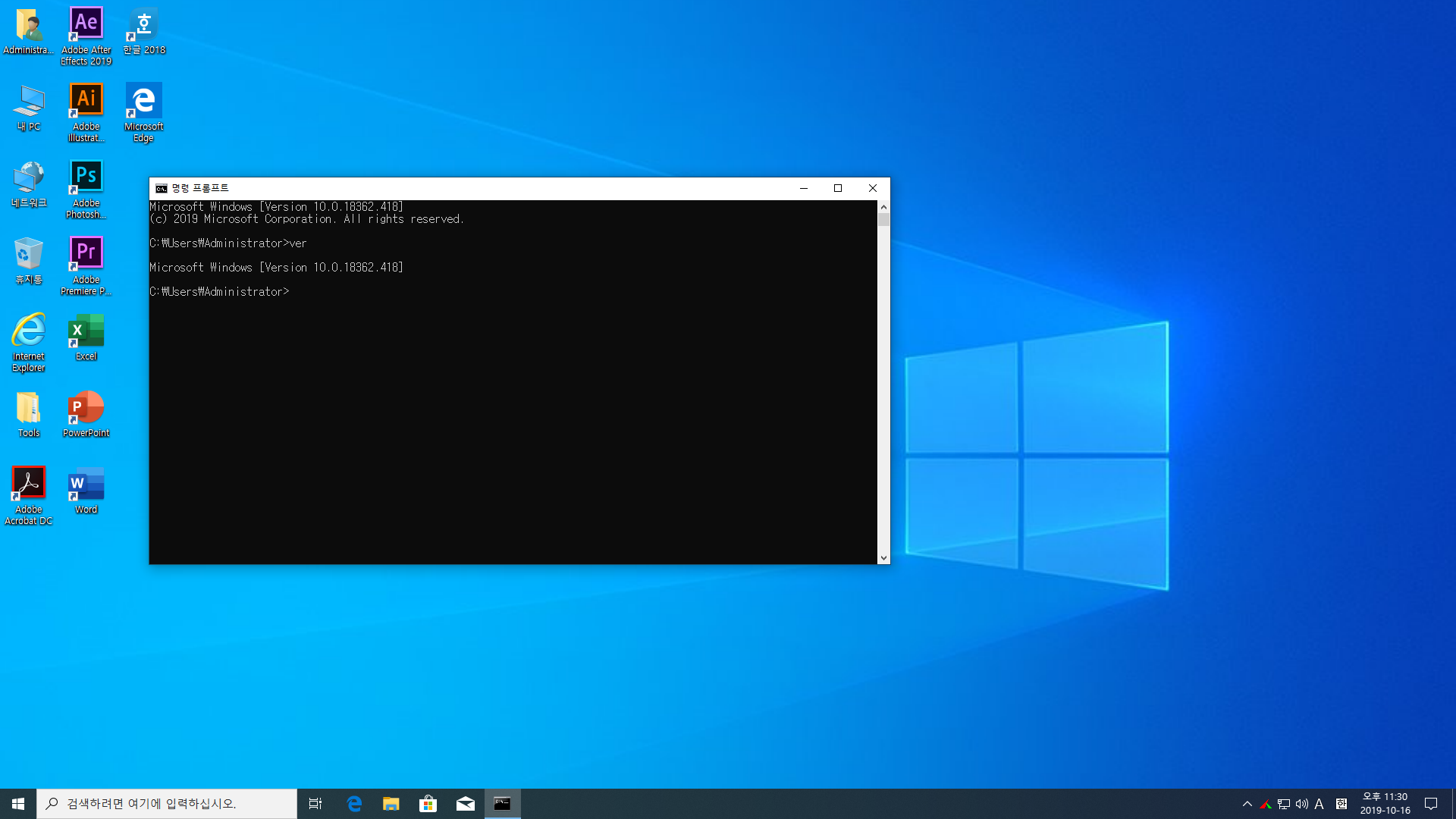
Task: Select the 휴지통 recycle bin icon
Action: tap(29, 262)
